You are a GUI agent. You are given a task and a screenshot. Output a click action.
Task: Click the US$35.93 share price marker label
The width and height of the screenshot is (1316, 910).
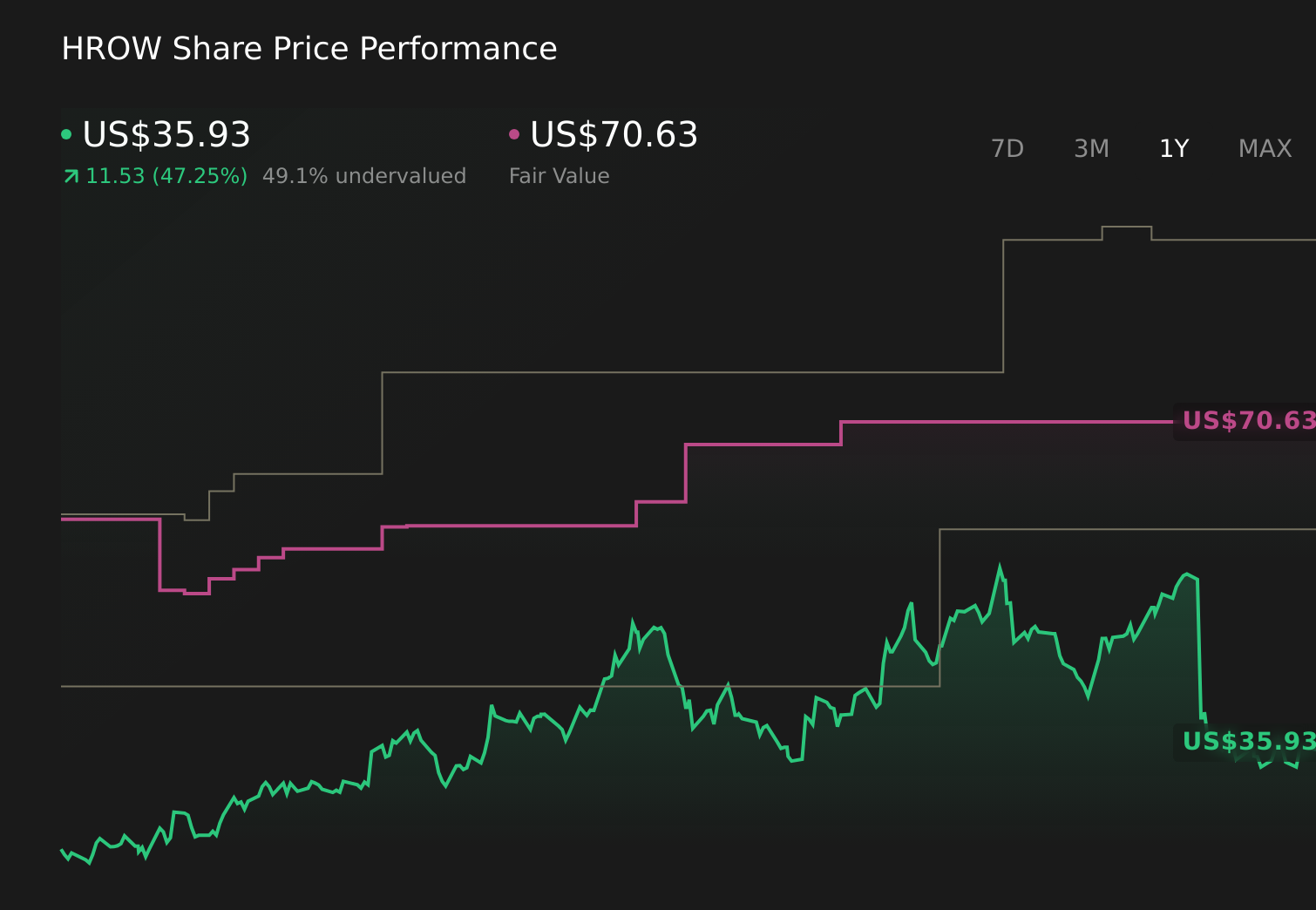pyautogui.click(x=1246, y=740)
